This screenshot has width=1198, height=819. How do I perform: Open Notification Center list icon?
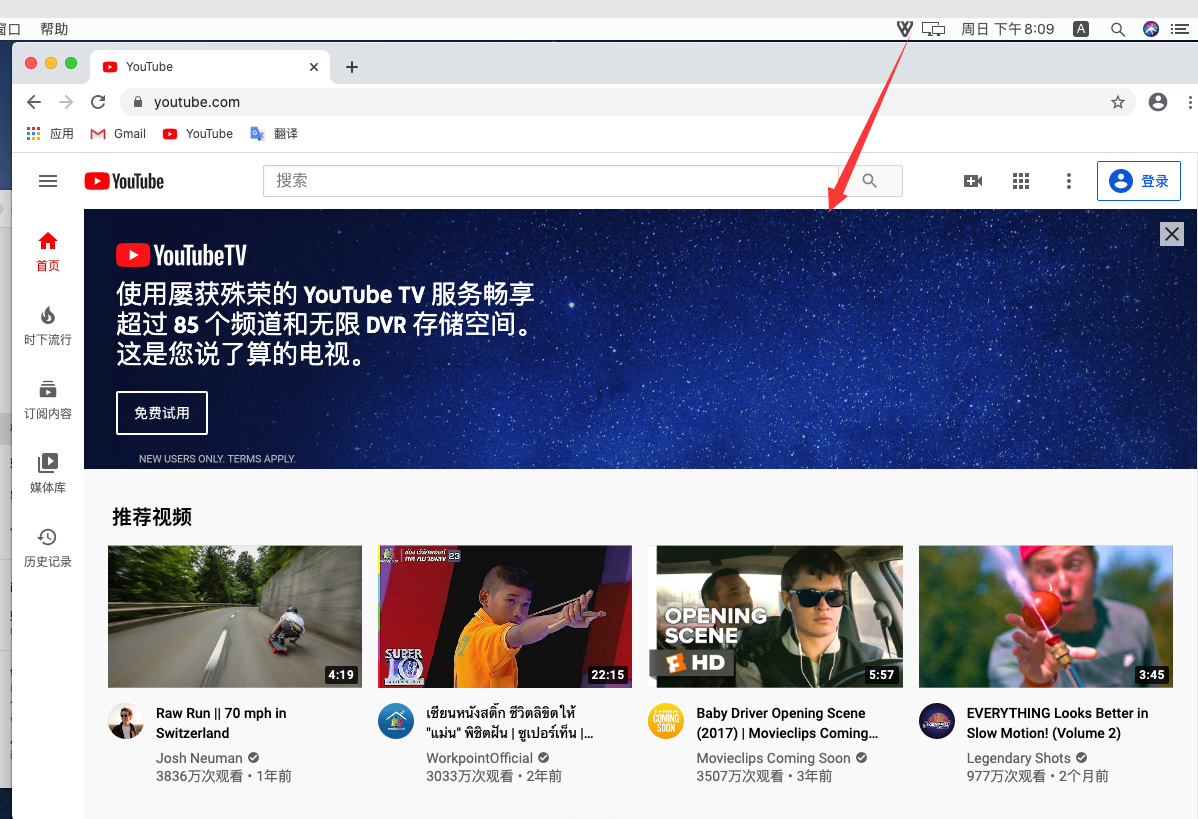pos(1180,29)
